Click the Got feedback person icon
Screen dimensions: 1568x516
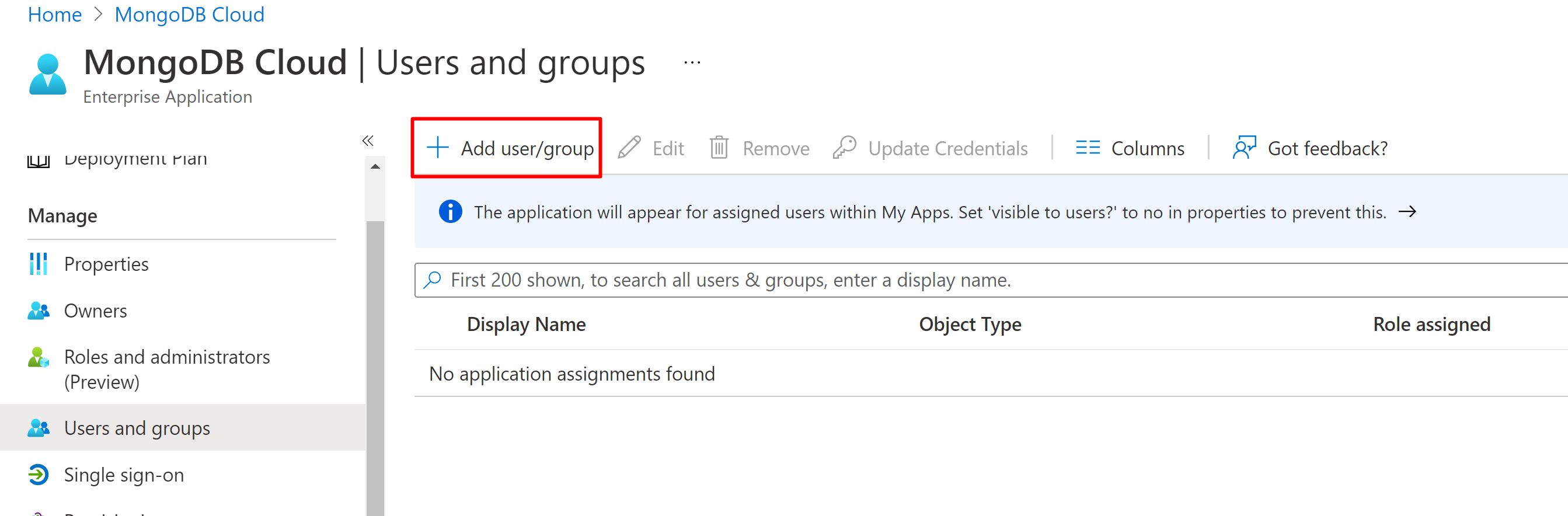coord(1243,148)
